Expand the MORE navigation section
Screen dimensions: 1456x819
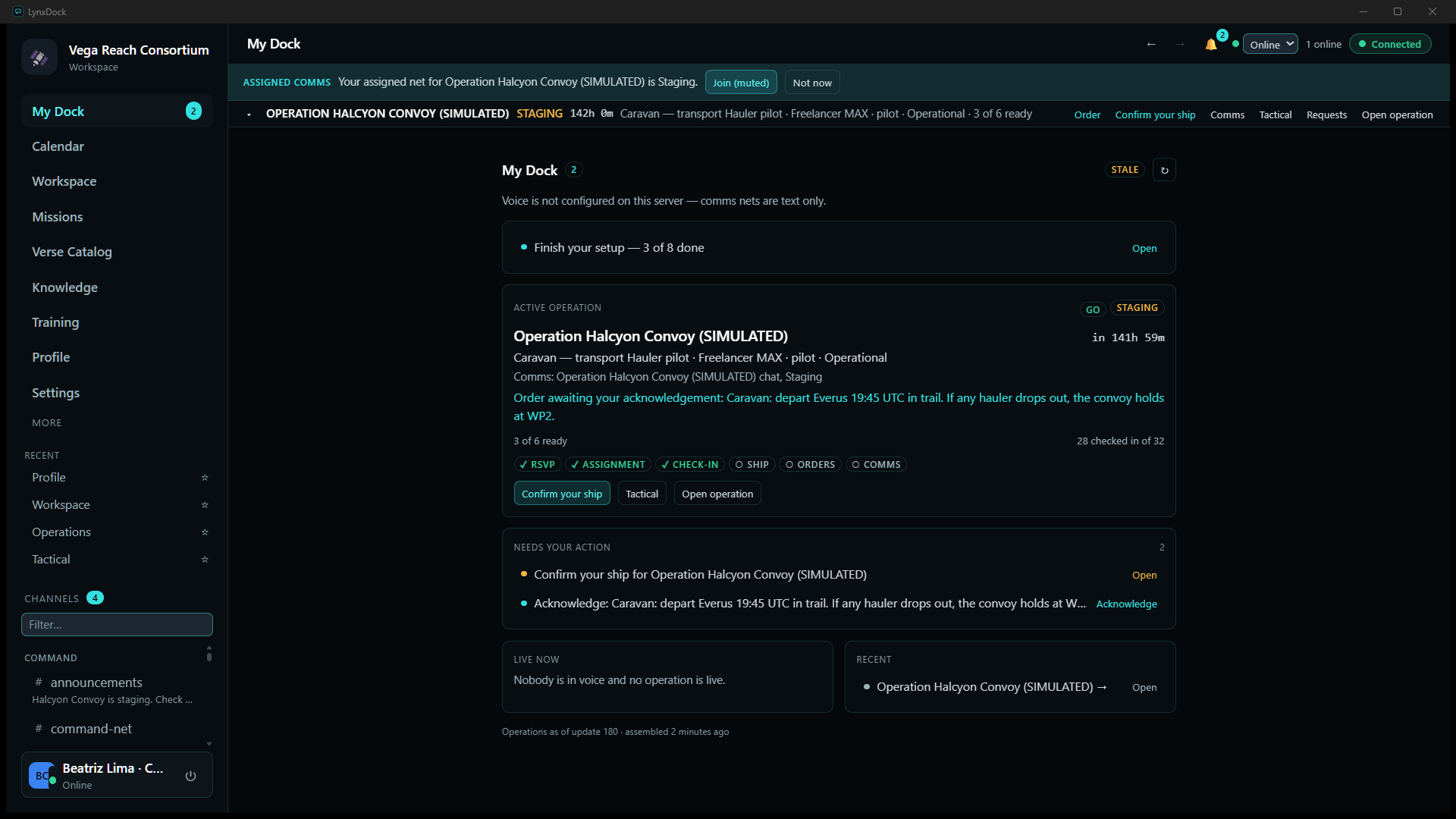click(47, 423)
